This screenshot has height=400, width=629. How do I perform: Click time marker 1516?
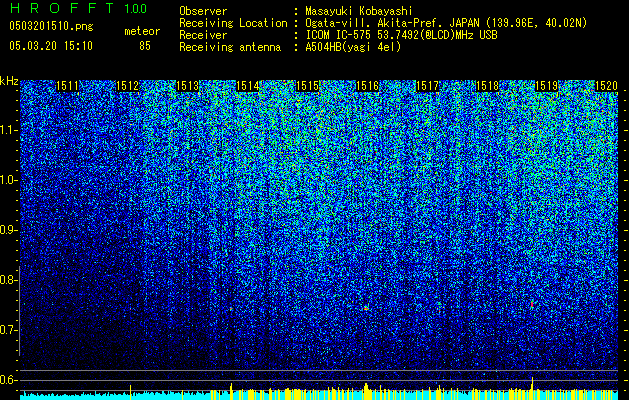(367, 86)
